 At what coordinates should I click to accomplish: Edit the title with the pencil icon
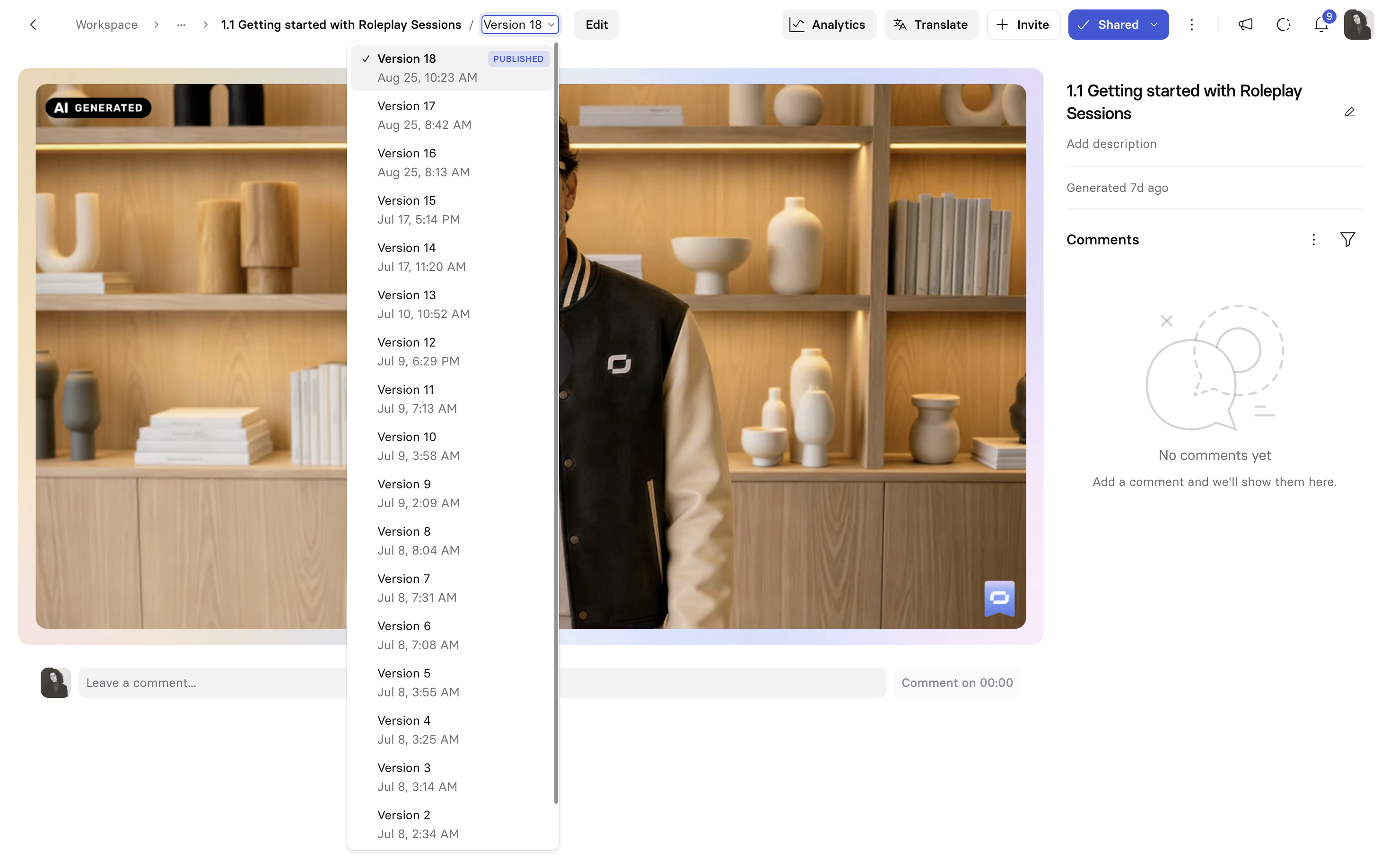(1349, 113)
